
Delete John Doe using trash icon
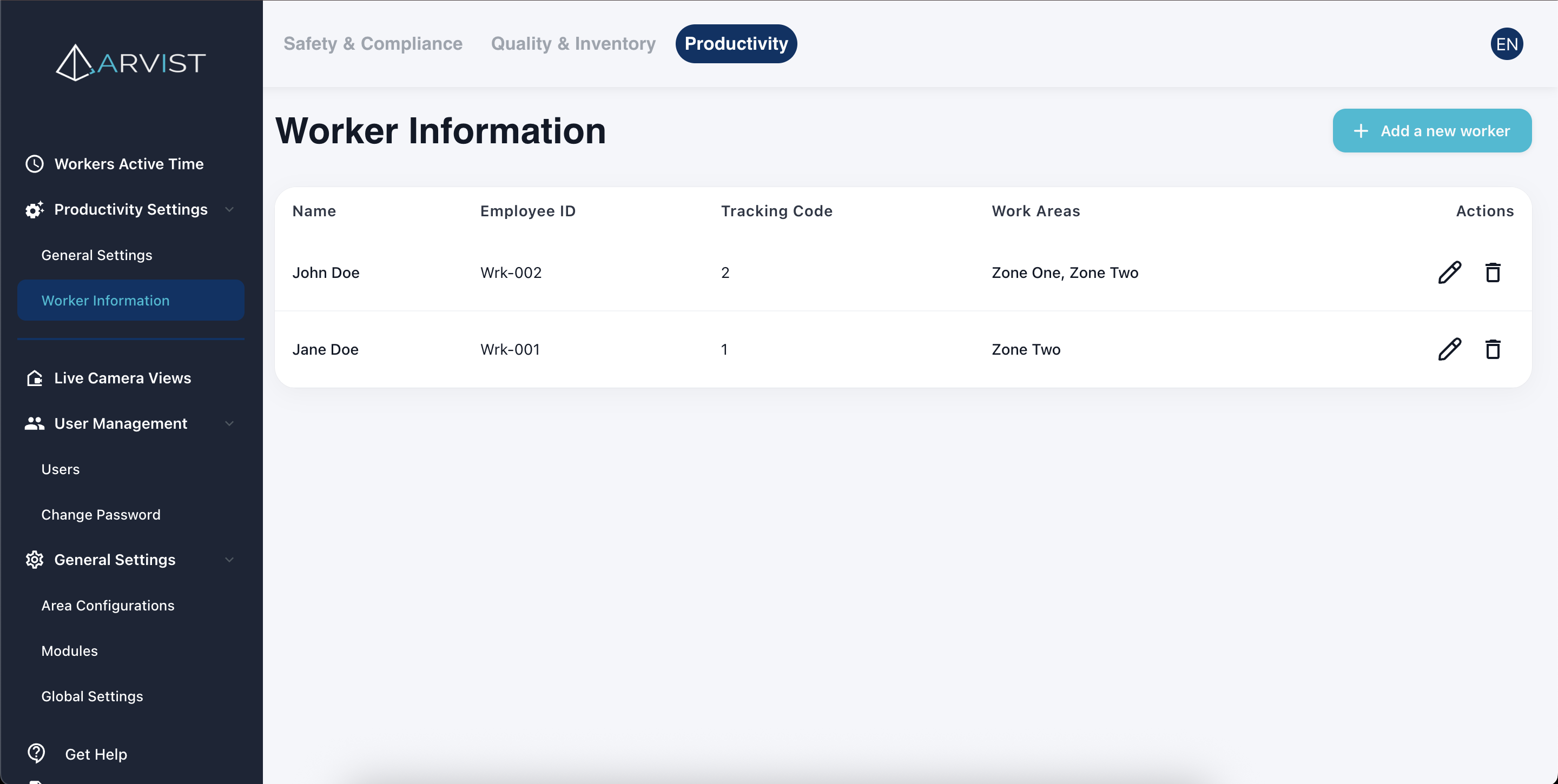click(1493, 273)
